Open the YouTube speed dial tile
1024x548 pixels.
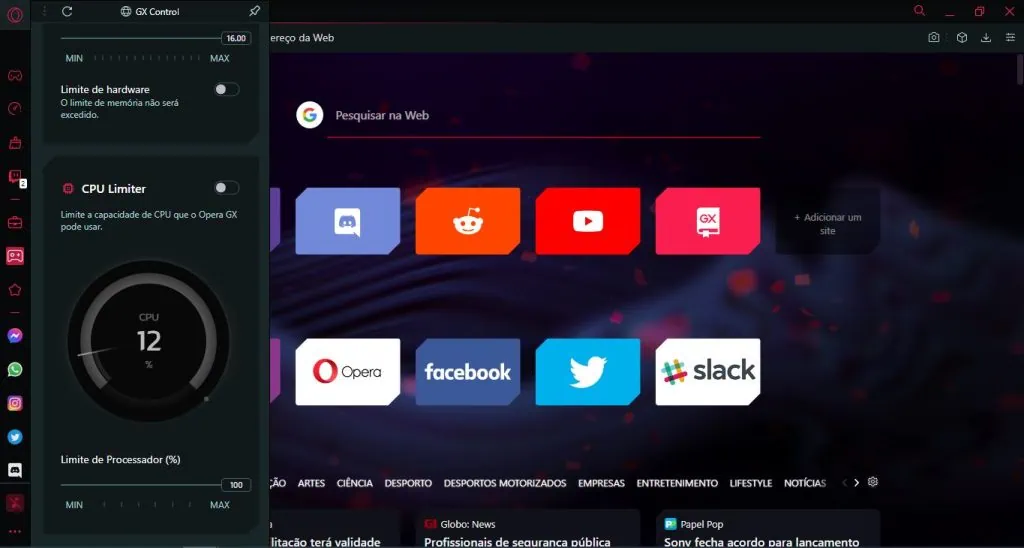click(588, 221)
